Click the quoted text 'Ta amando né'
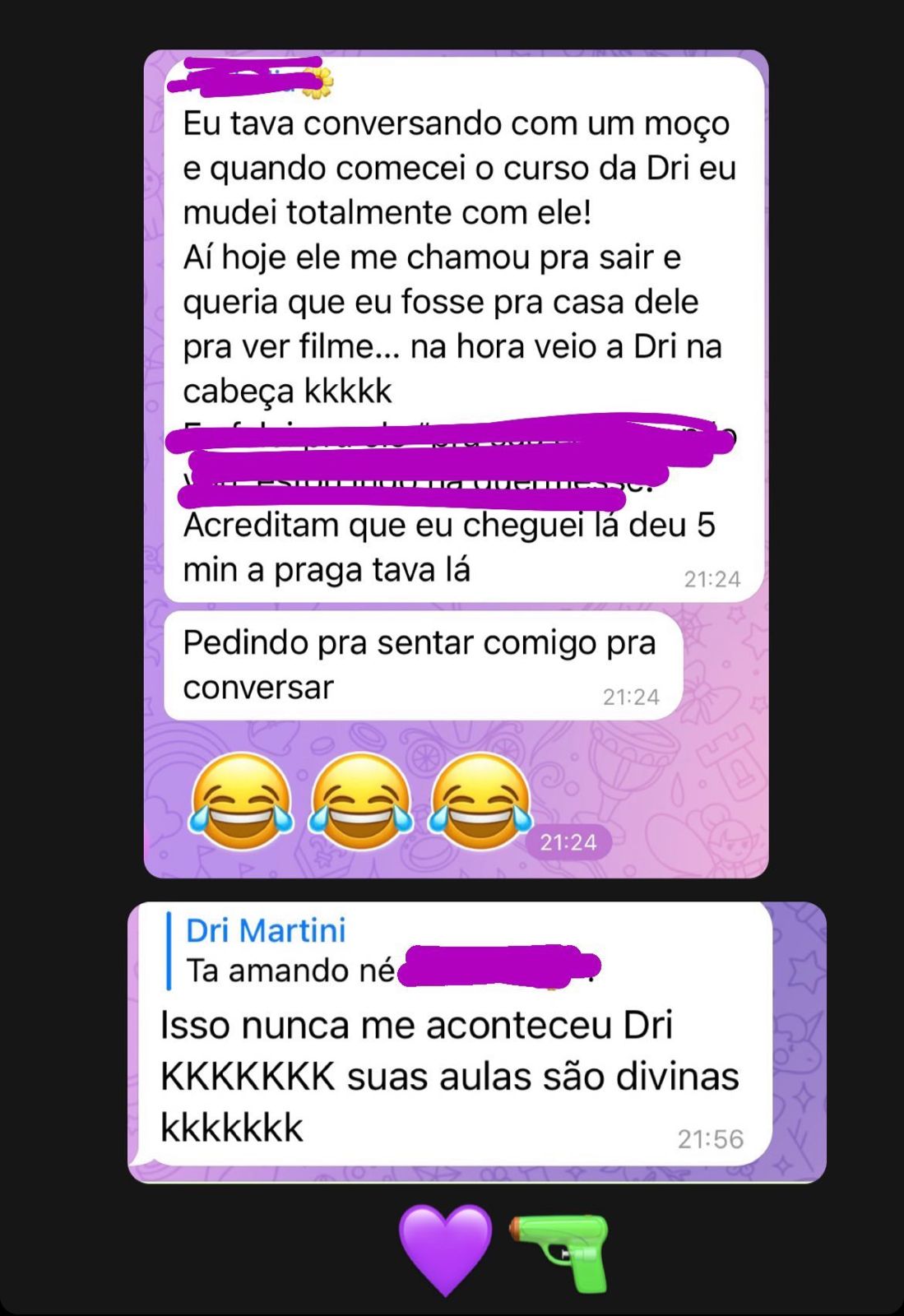Screen dimensions: 904x1316 pos(290,971)
